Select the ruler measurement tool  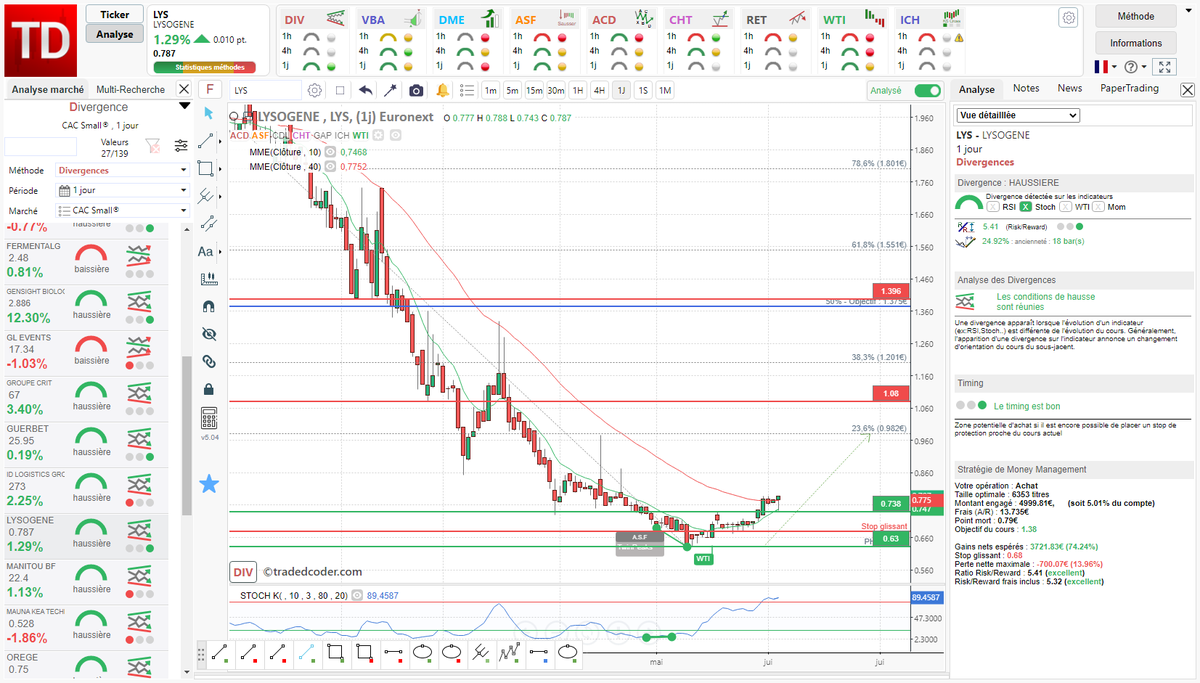208,279
